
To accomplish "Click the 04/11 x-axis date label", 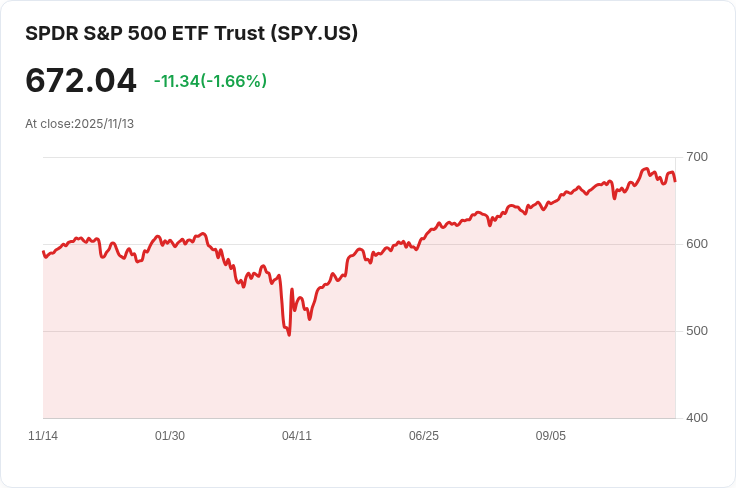I will [x=297, y=436].
